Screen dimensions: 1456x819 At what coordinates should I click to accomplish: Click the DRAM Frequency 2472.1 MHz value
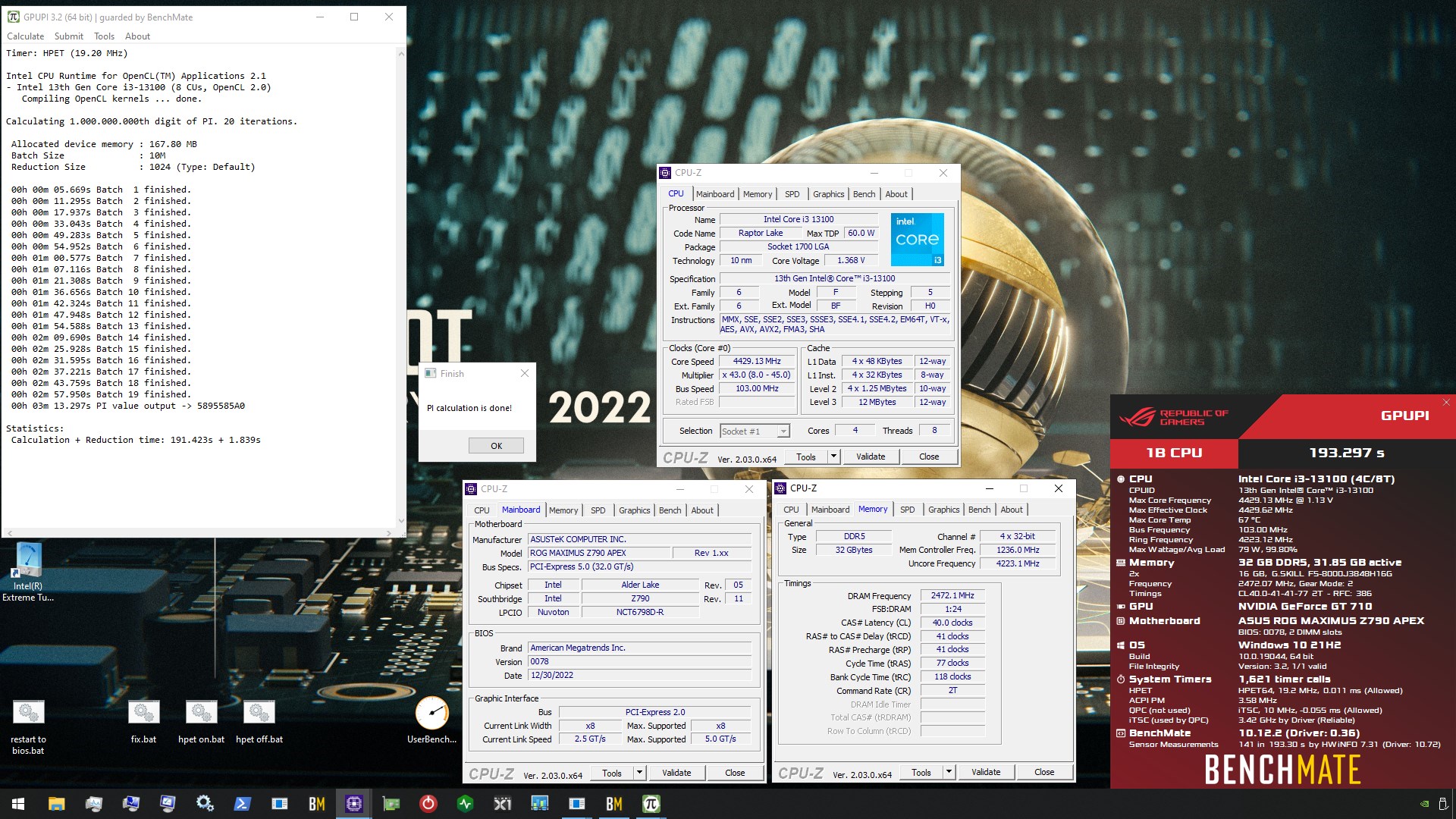coord(952,595)
